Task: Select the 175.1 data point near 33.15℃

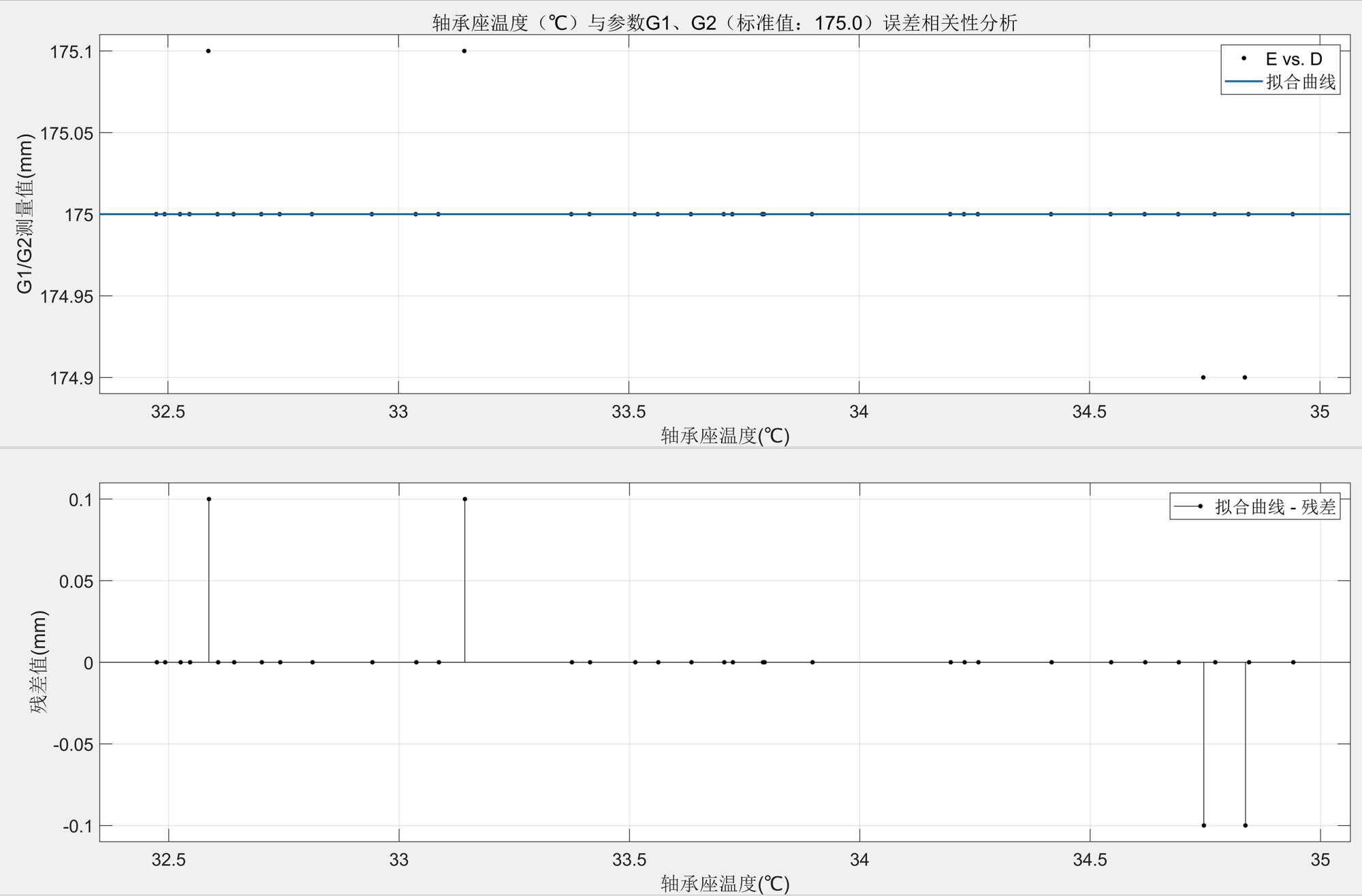Action: (x=464, y=51)
